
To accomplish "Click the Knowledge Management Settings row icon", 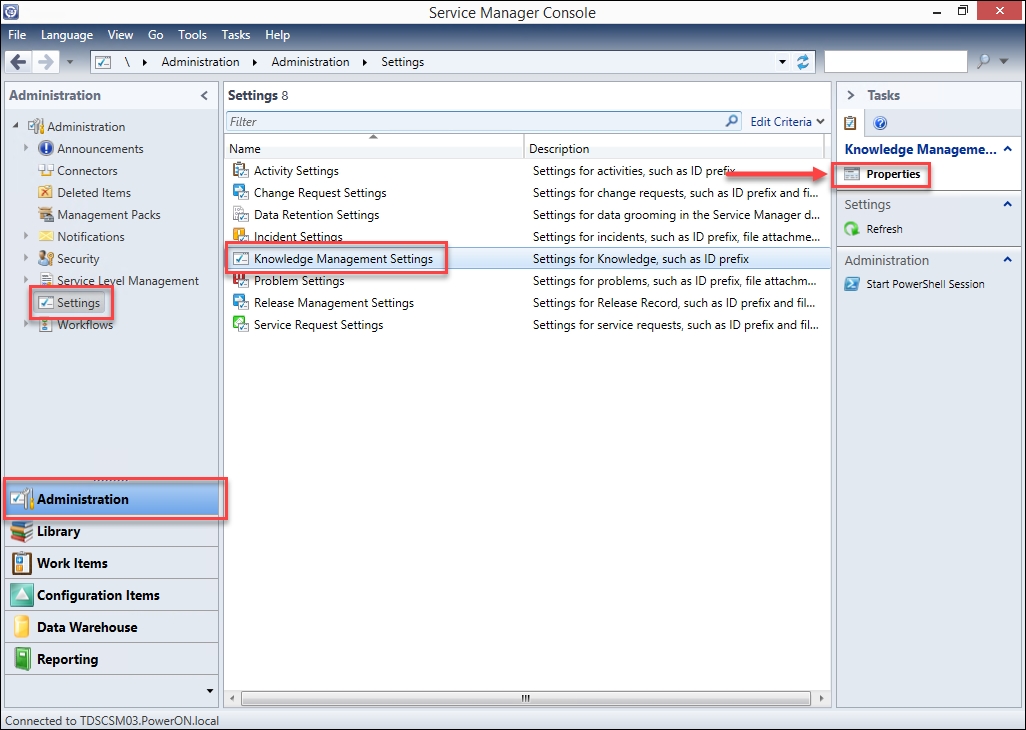I will pyautogui.click(x=240, y=258).
